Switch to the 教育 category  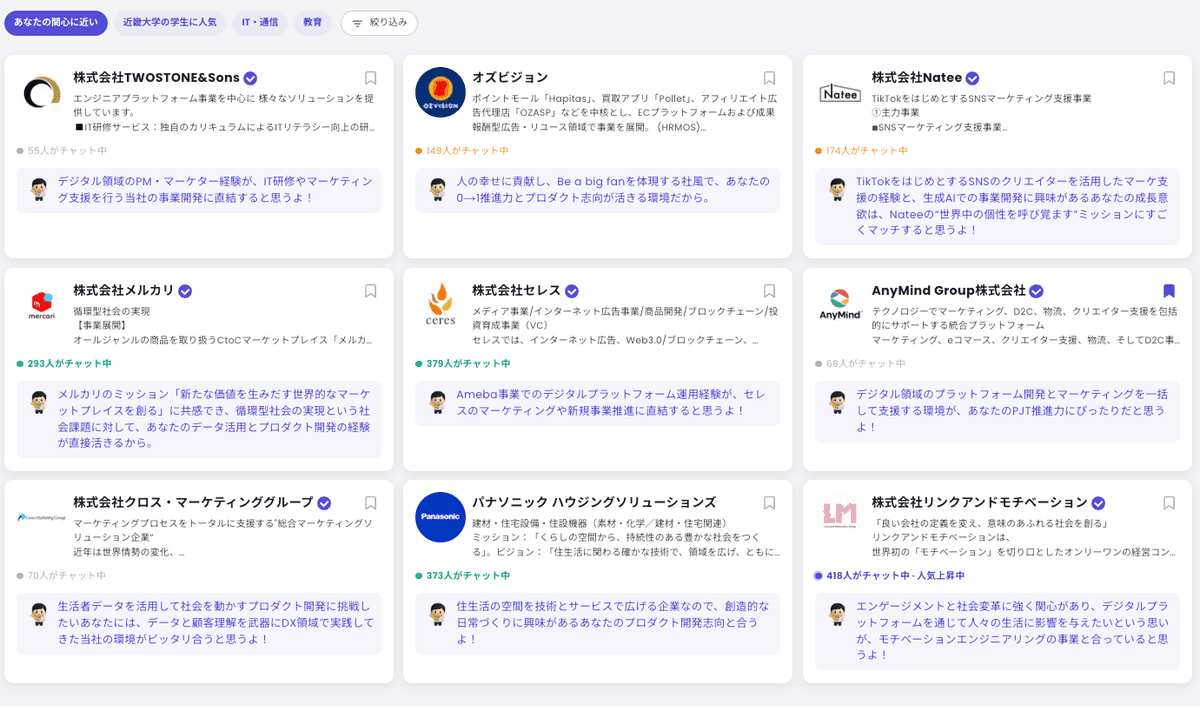[312, 22]
